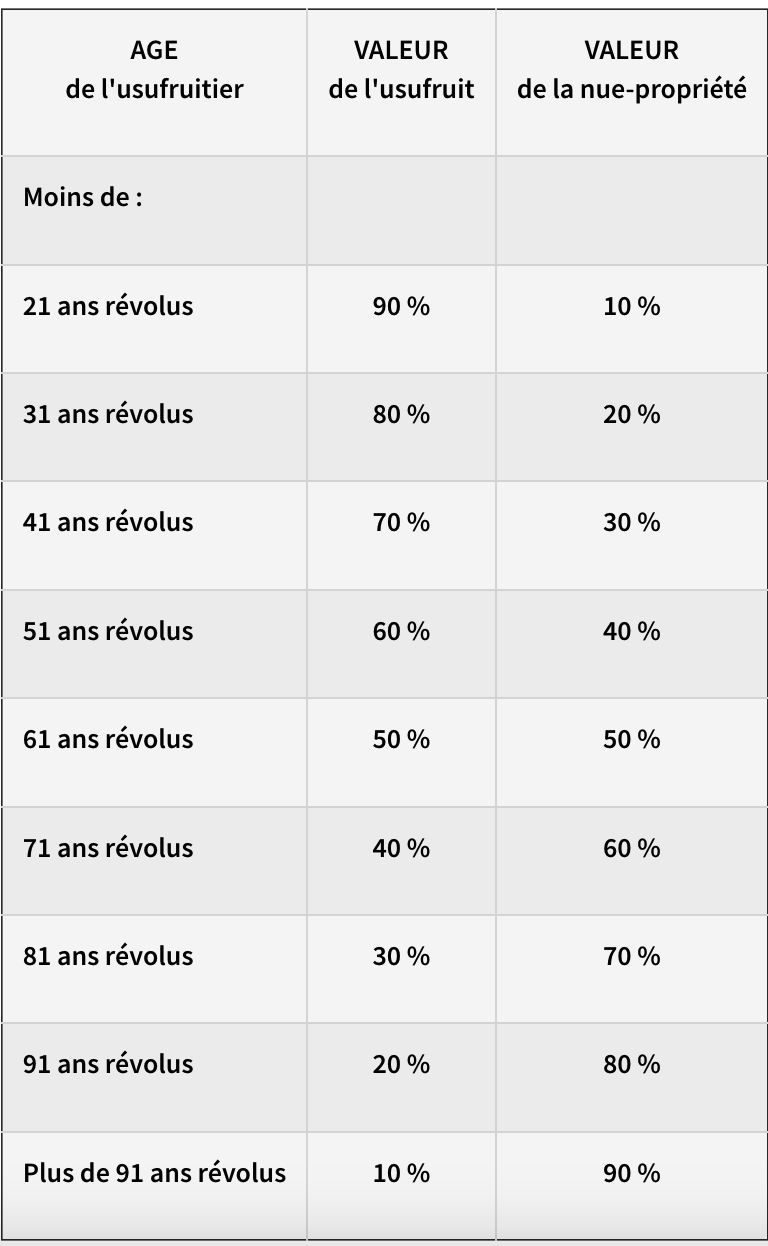Viewport: 768px width, 1246px height.
Task: Click the 90 % usufruit value
Action: (x=401, y=306)
